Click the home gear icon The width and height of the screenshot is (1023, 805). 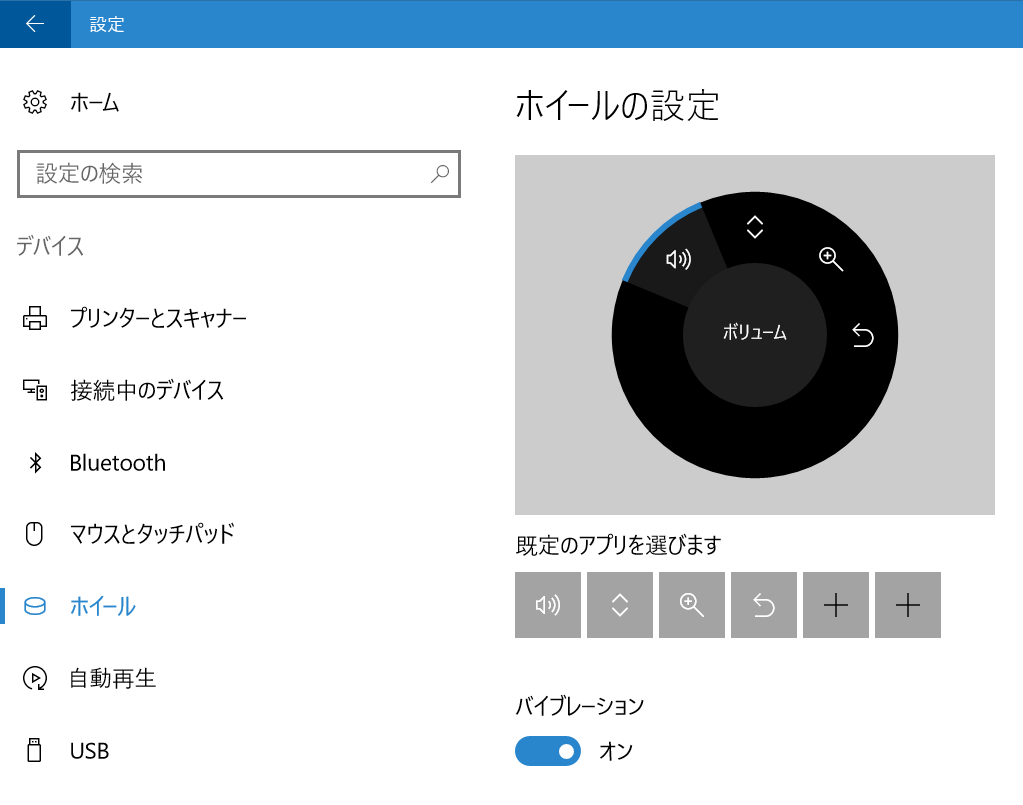click(x=35, y=102)
